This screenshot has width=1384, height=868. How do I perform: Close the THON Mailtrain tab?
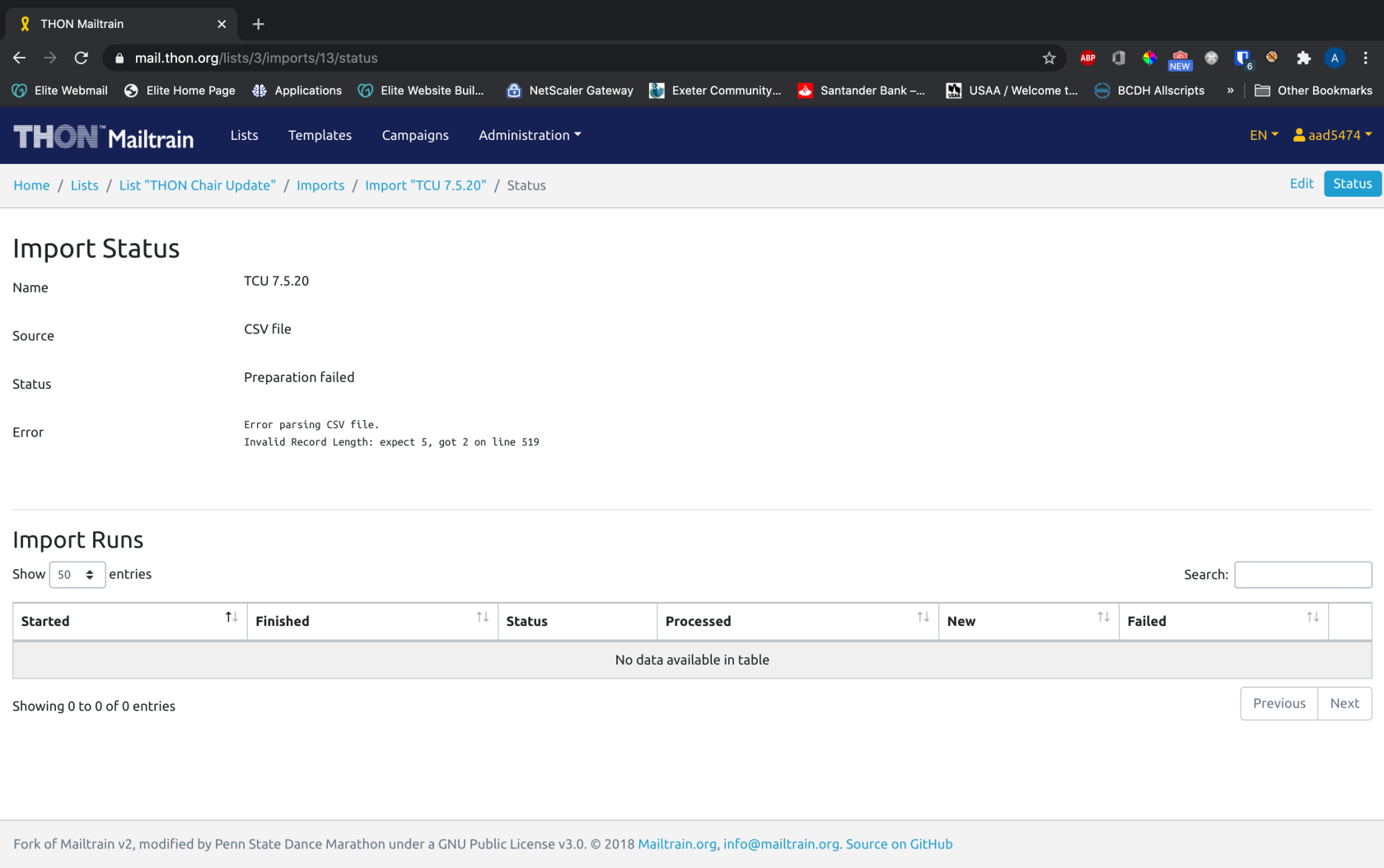click(222, 24)
